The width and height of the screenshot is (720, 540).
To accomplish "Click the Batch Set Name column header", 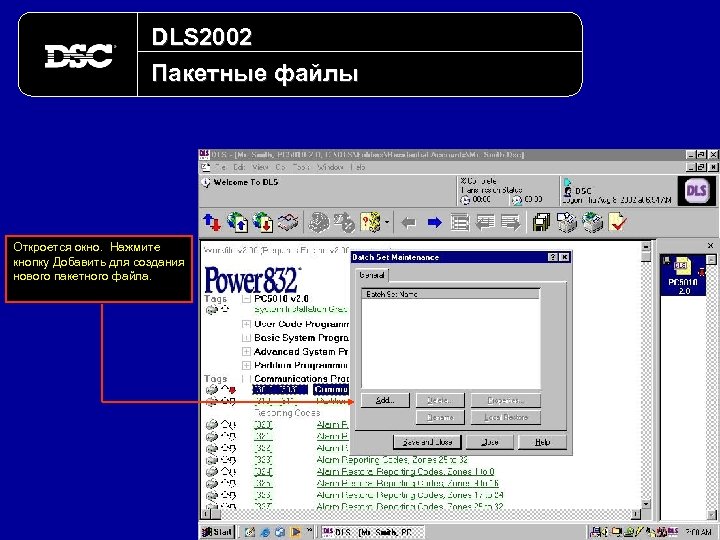I will (x=450, y=294).
